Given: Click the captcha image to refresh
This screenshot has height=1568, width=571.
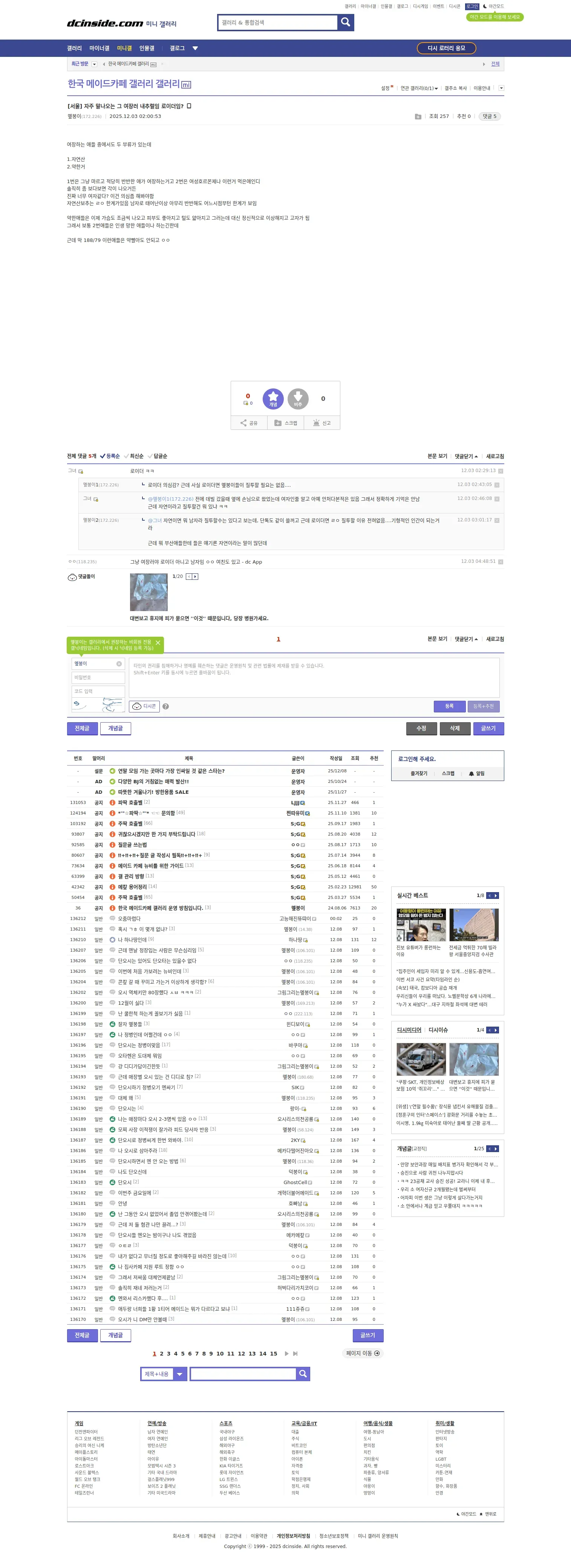Looking at the screenshot, I should click(98, 706).
